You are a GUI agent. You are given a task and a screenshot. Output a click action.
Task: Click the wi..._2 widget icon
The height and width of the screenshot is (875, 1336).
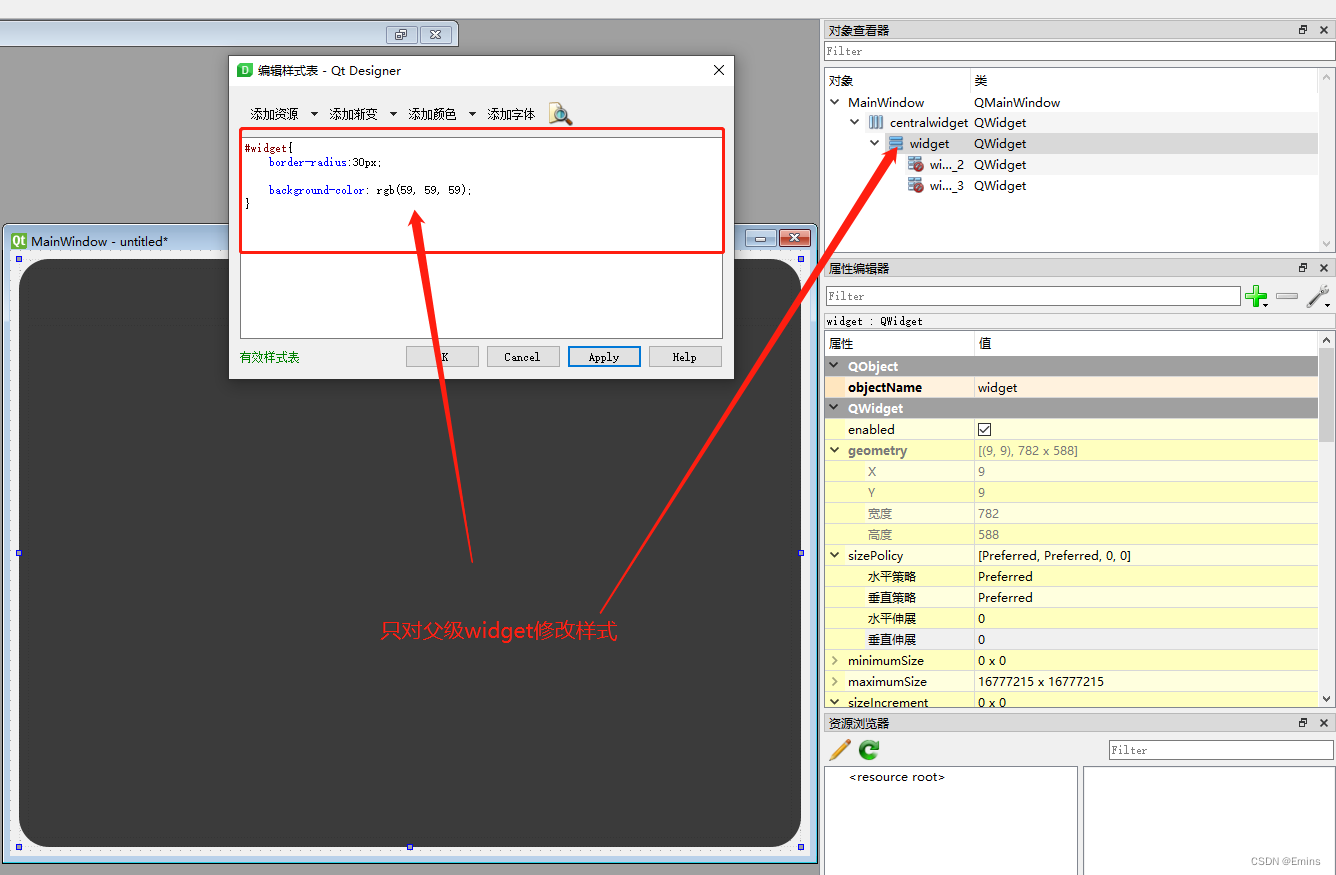pyautogui.click(x=915, y=165)
